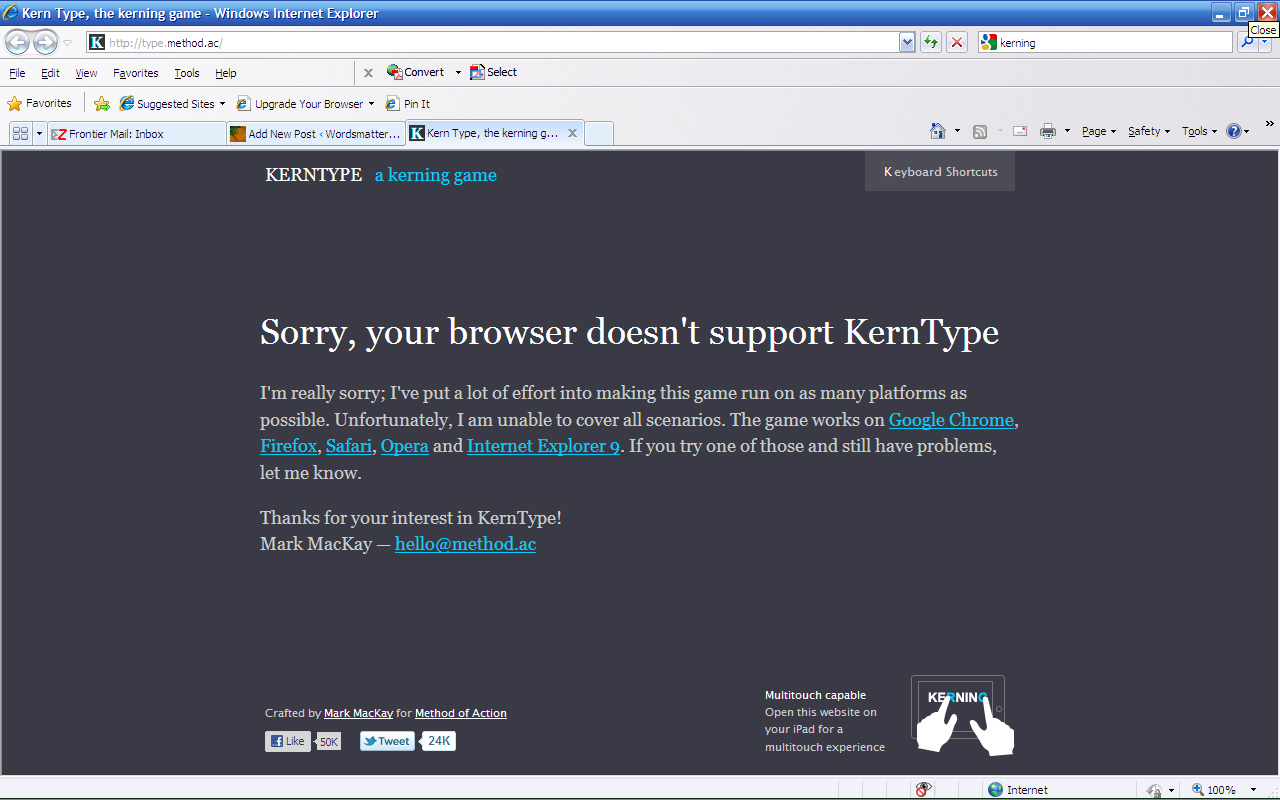
Task: Click the Twitter Tweet button
Action: click(387, 741)
